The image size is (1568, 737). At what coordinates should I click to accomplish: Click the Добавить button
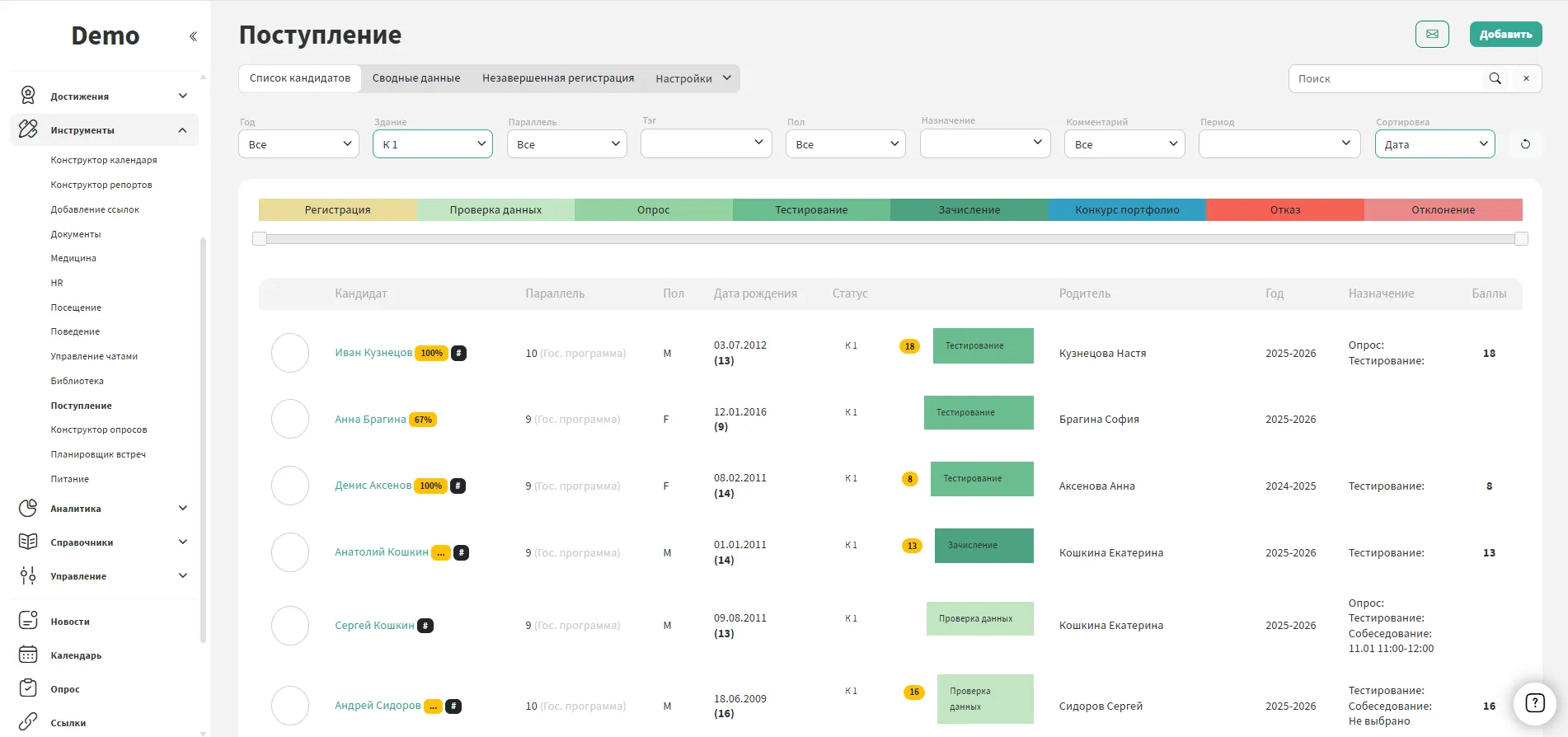1505,35
